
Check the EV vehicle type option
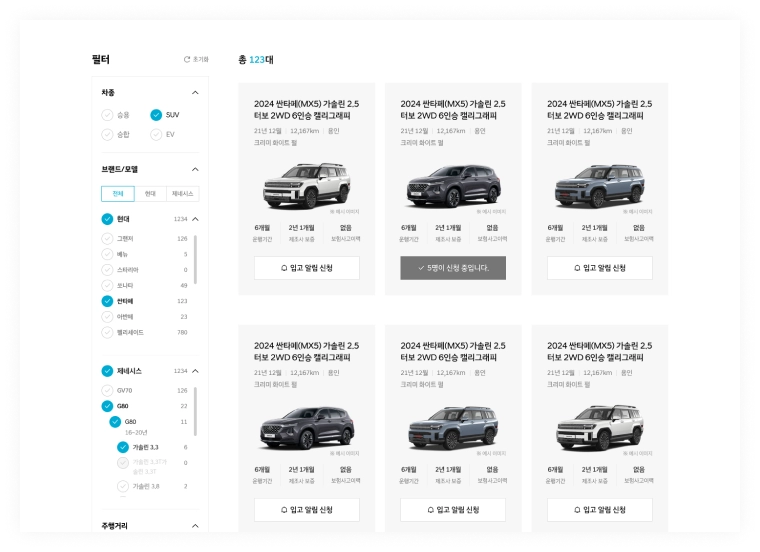(x=156, y=134)
